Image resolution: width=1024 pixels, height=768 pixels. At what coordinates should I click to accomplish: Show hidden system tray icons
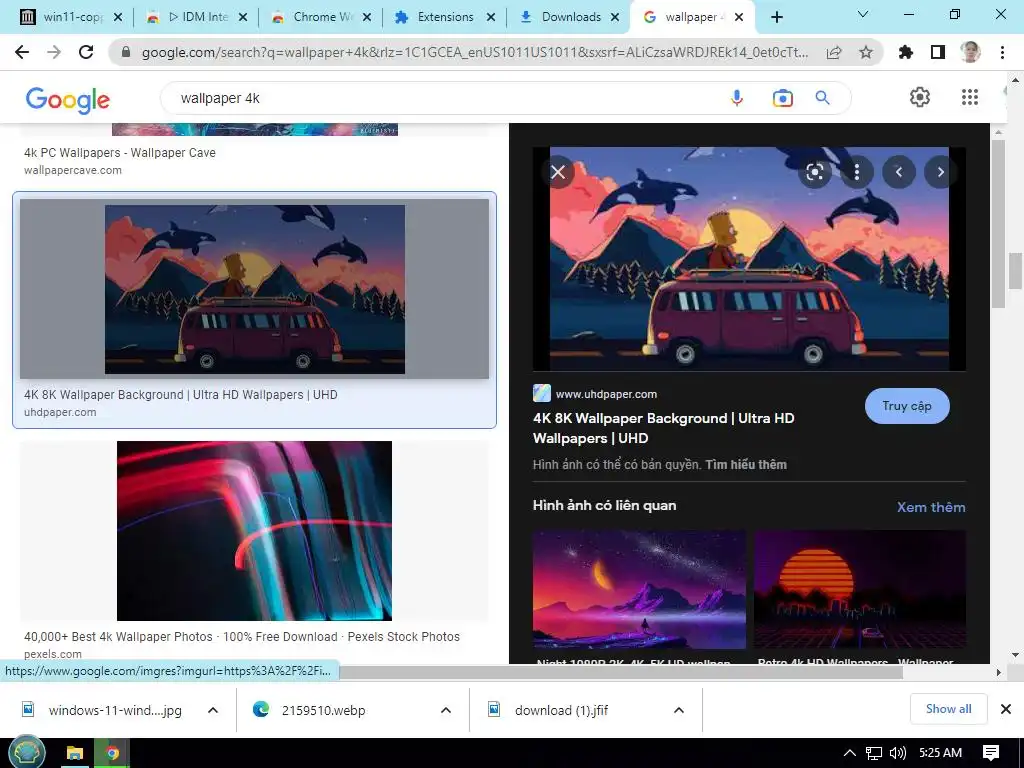point(849,753)
